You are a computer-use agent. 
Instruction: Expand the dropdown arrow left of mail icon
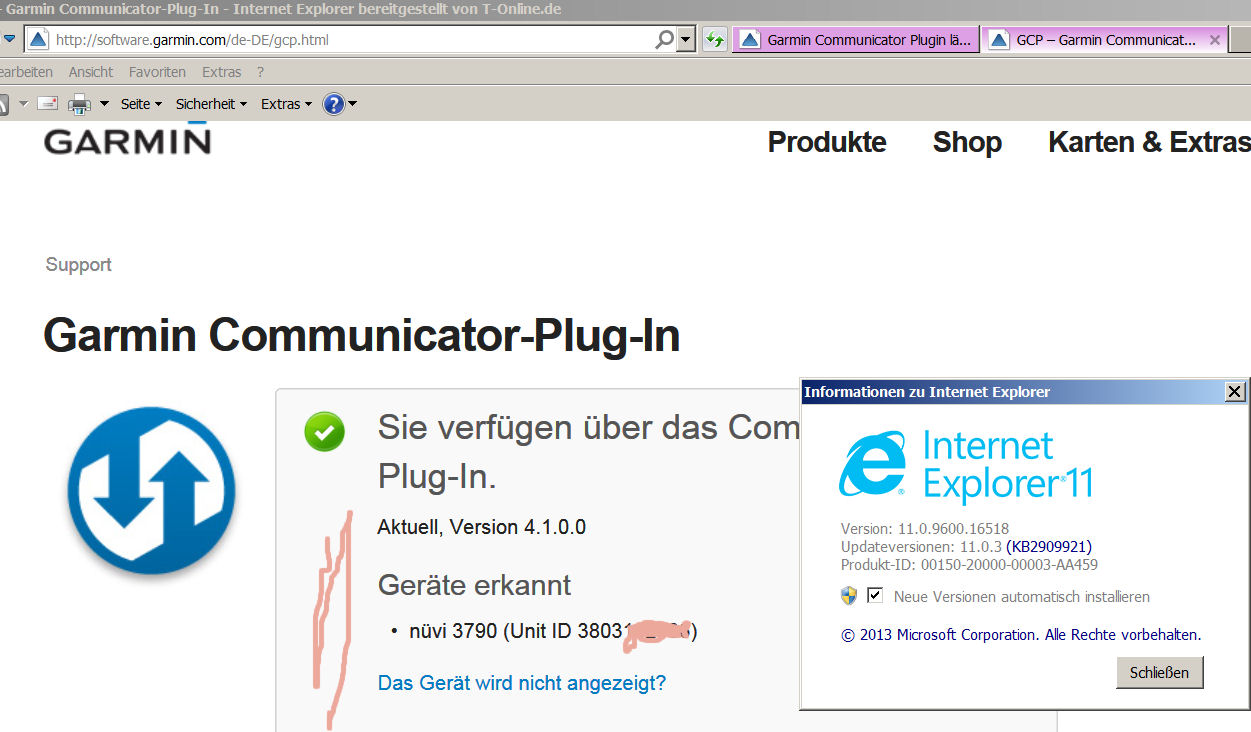tap(23, 104)
